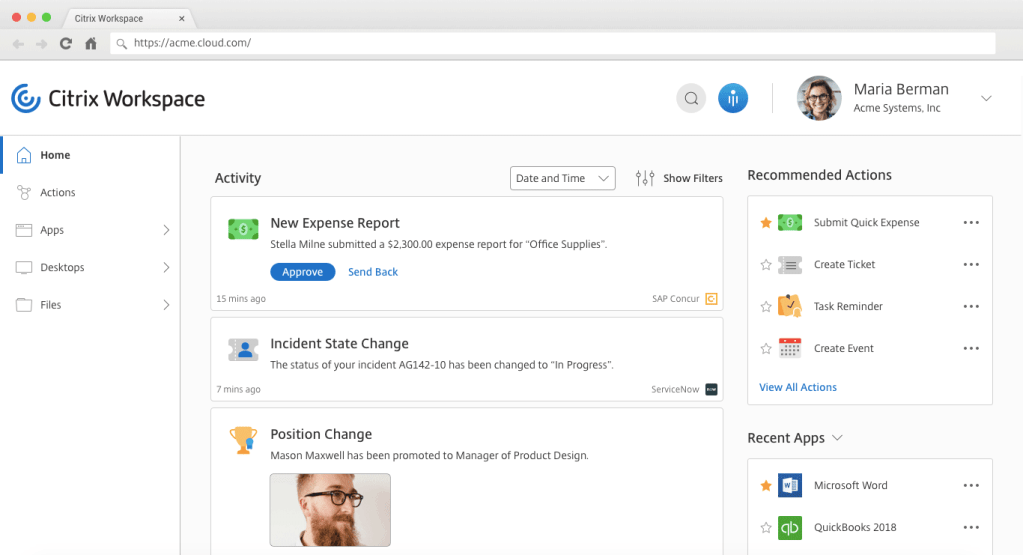Click the browser address bar
The image size is (1023, 555).
click(x=550, y=43)
